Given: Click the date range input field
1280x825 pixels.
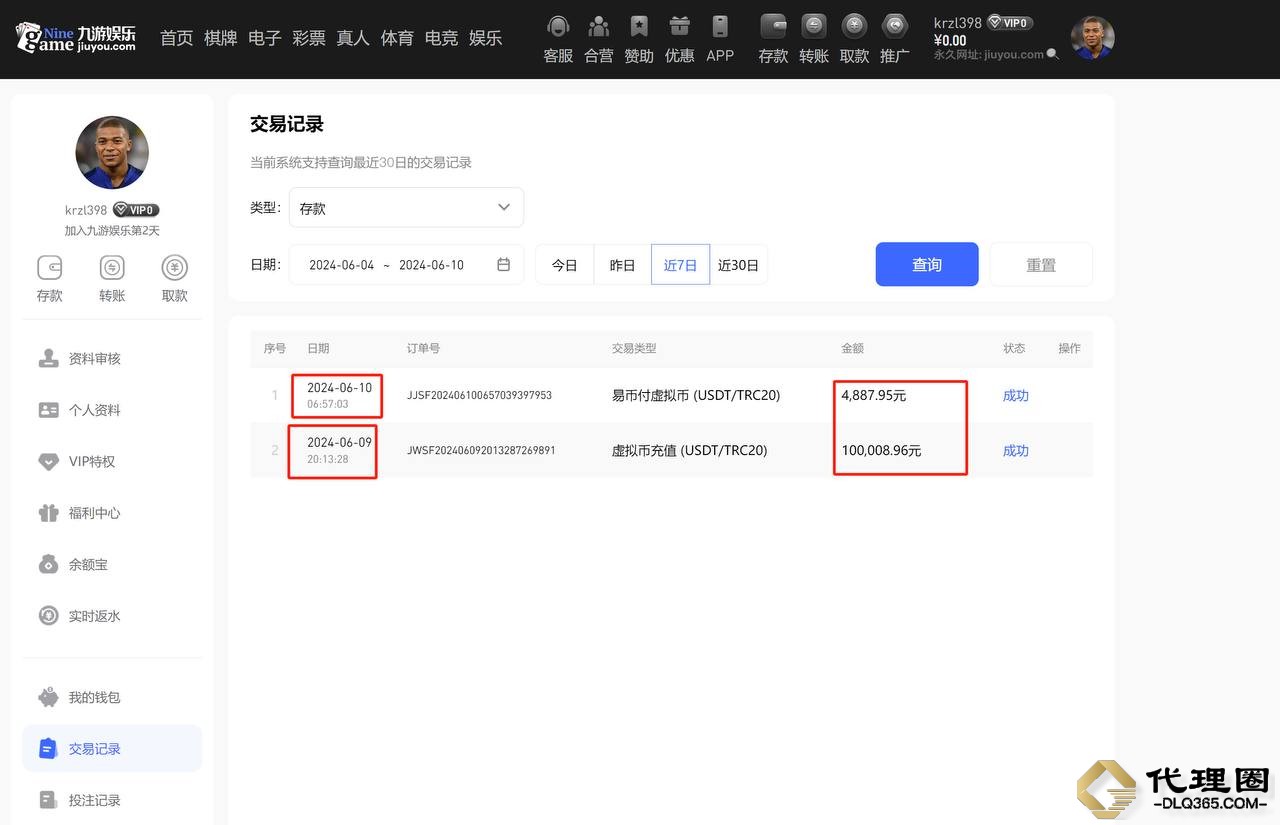Looking at the screenshot, I should point(406,265).
